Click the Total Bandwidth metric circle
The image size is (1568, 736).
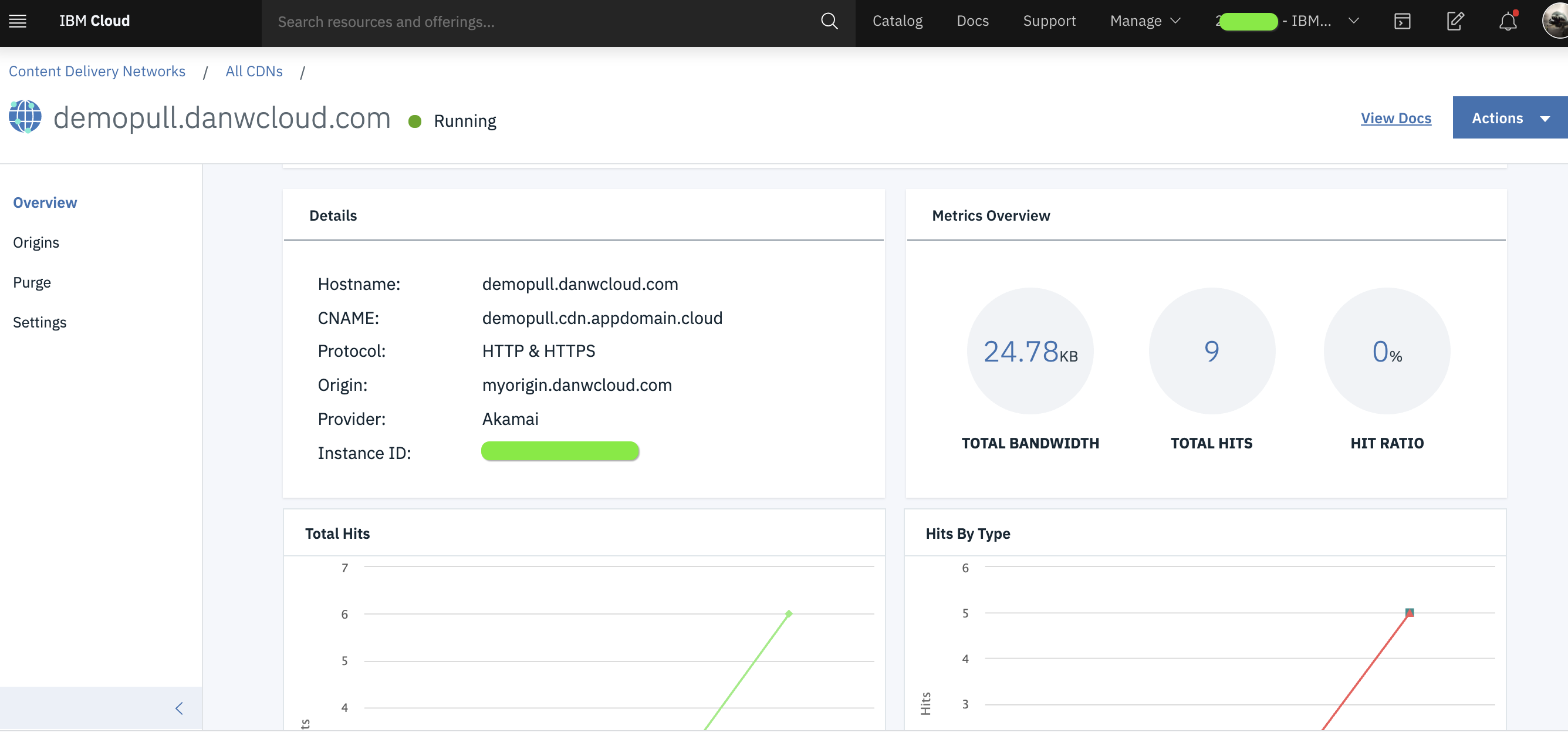[x=1030, y=350]
